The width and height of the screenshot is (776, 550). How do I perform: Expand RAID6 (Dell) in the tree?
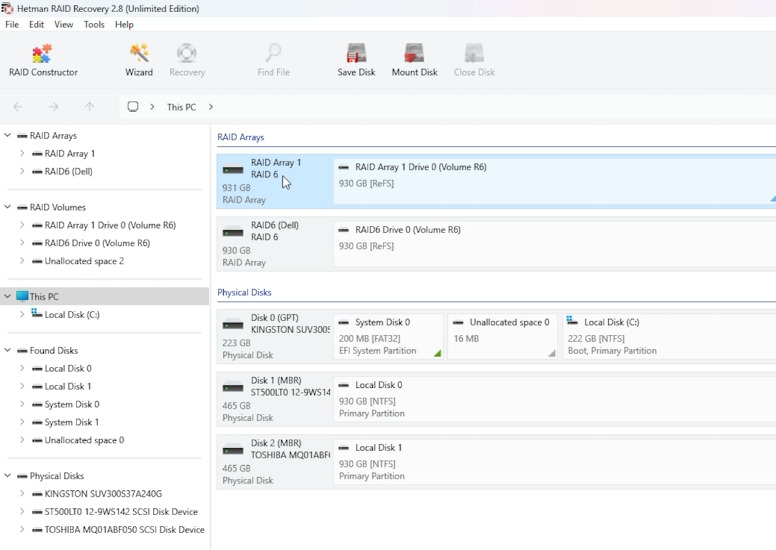coord(22,171)
